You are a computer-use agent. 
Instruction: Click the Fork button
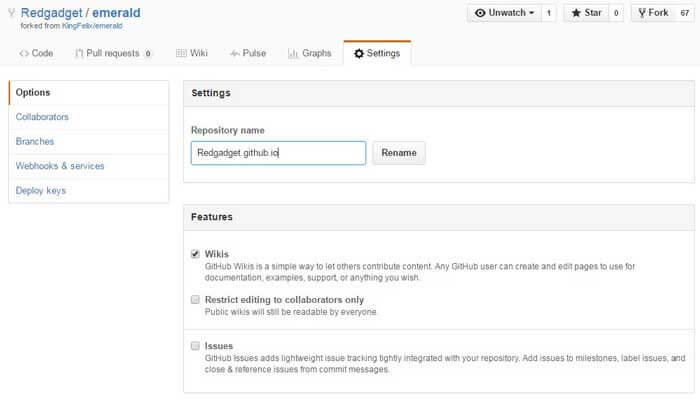pos(654,13)
